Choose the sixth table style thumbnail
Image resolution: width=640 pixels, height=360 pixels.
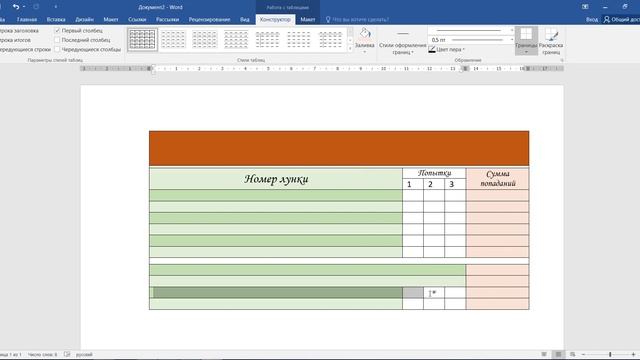pyautogui.click(x=299, y=40)
